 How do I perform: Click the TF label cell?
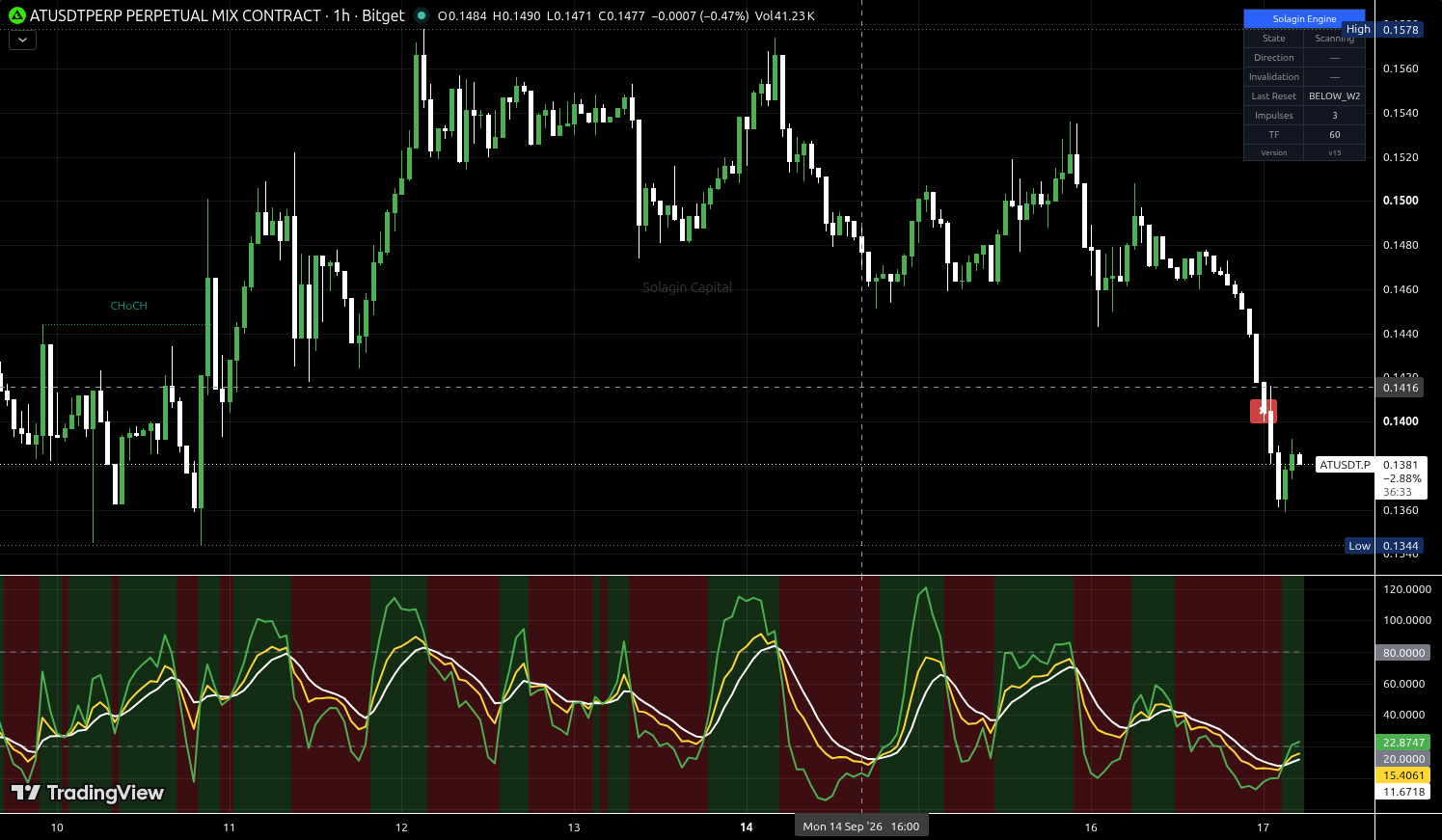pos(1273,135)
